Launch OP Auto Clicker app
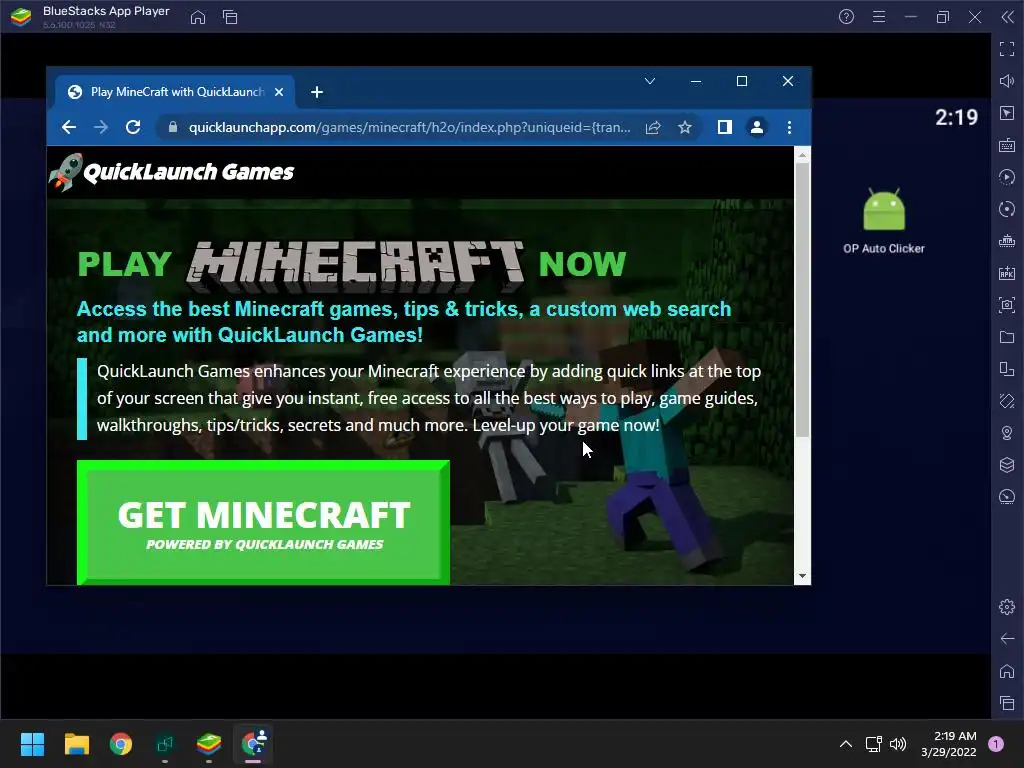 point(884,220)
